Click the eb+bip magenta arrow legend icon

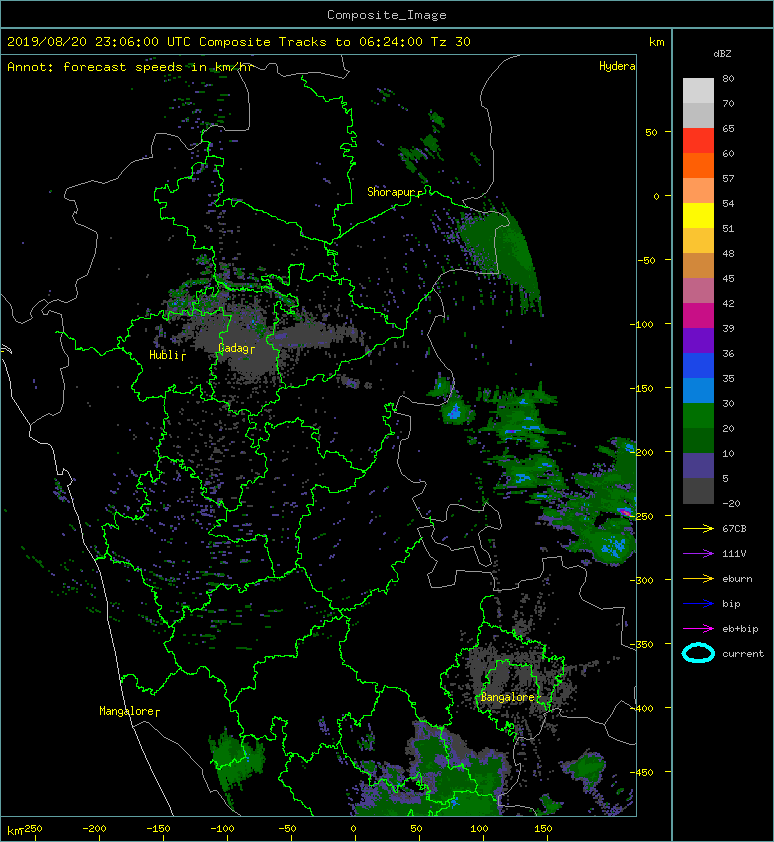coord(698,629)
